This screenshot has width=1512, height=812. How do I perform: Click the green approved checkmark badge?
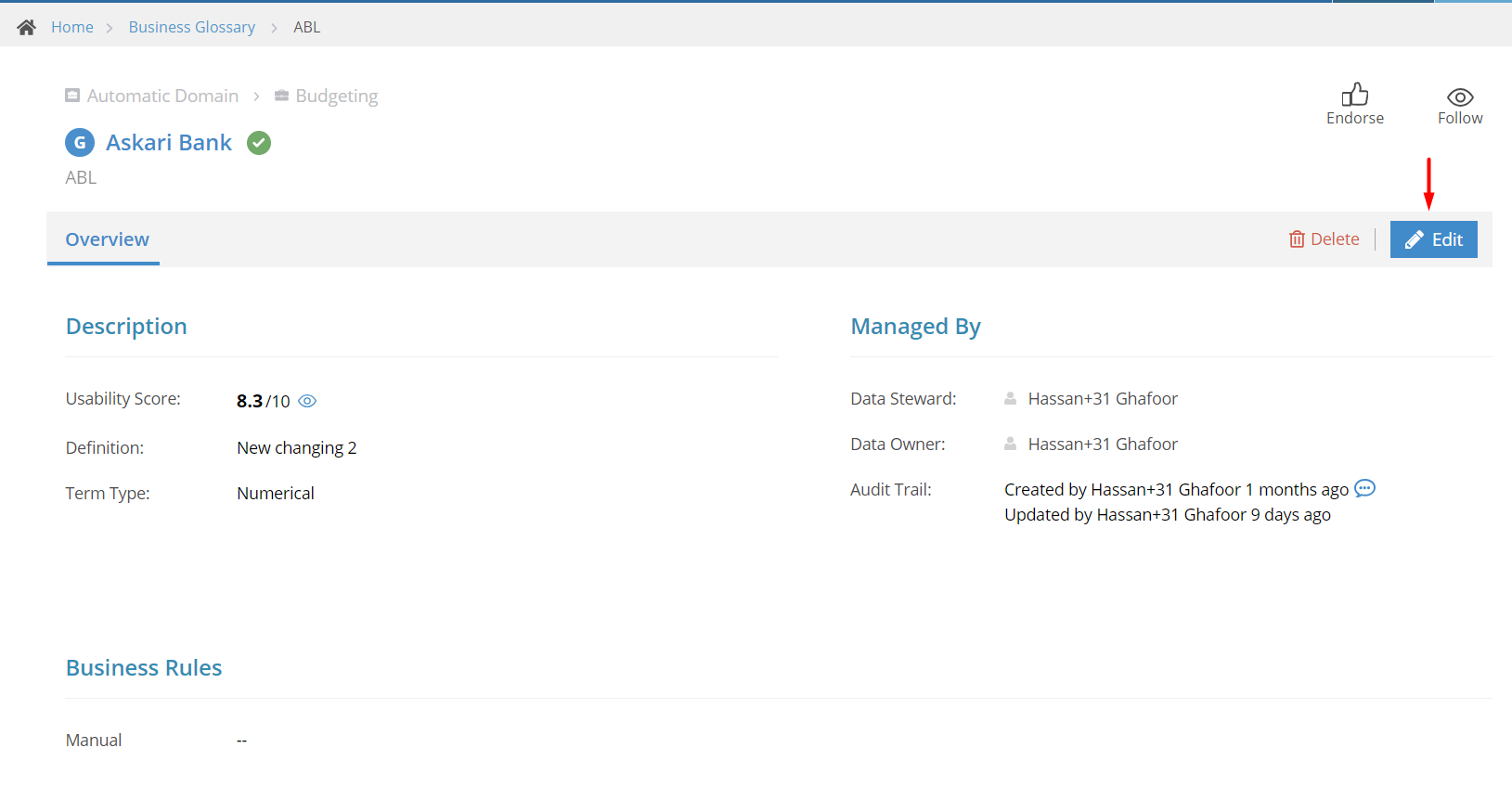[259, 143]
